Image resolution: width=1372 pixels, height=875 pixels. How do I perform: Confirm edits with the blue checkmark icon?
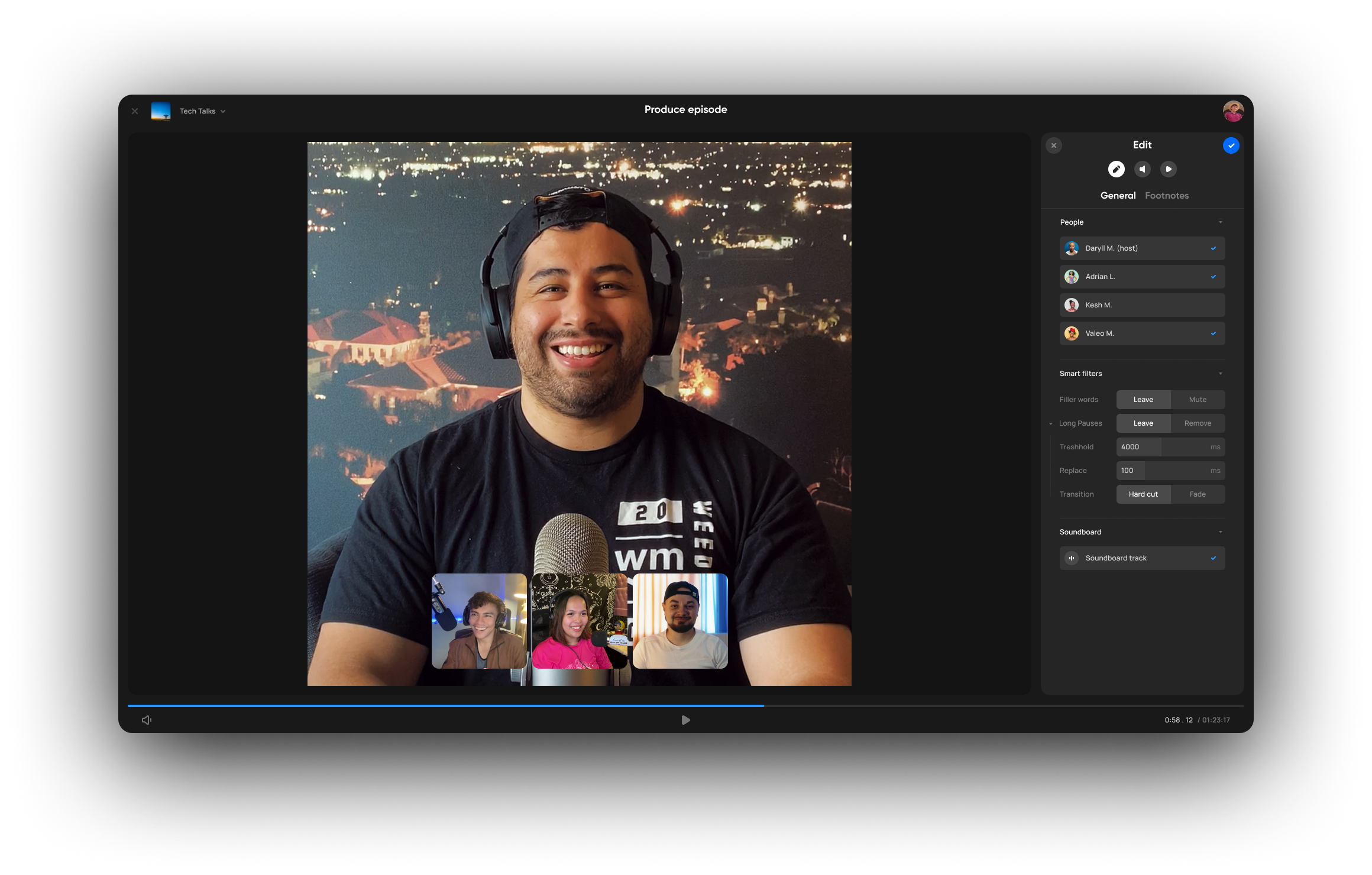click(x=1231, y=145)
